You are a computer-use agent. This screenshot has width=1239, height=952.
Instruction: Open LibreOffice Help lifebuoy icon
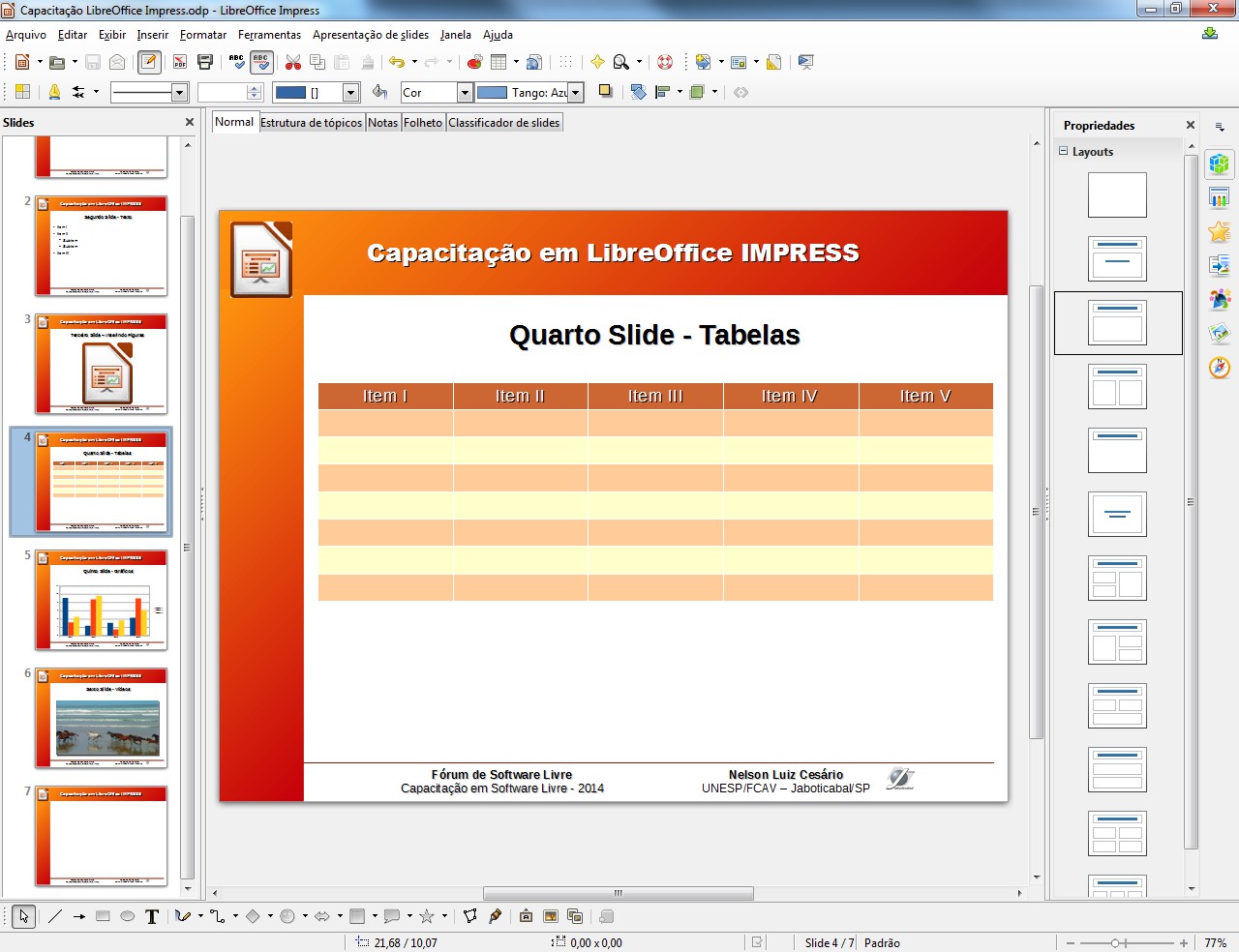[665, 62]
